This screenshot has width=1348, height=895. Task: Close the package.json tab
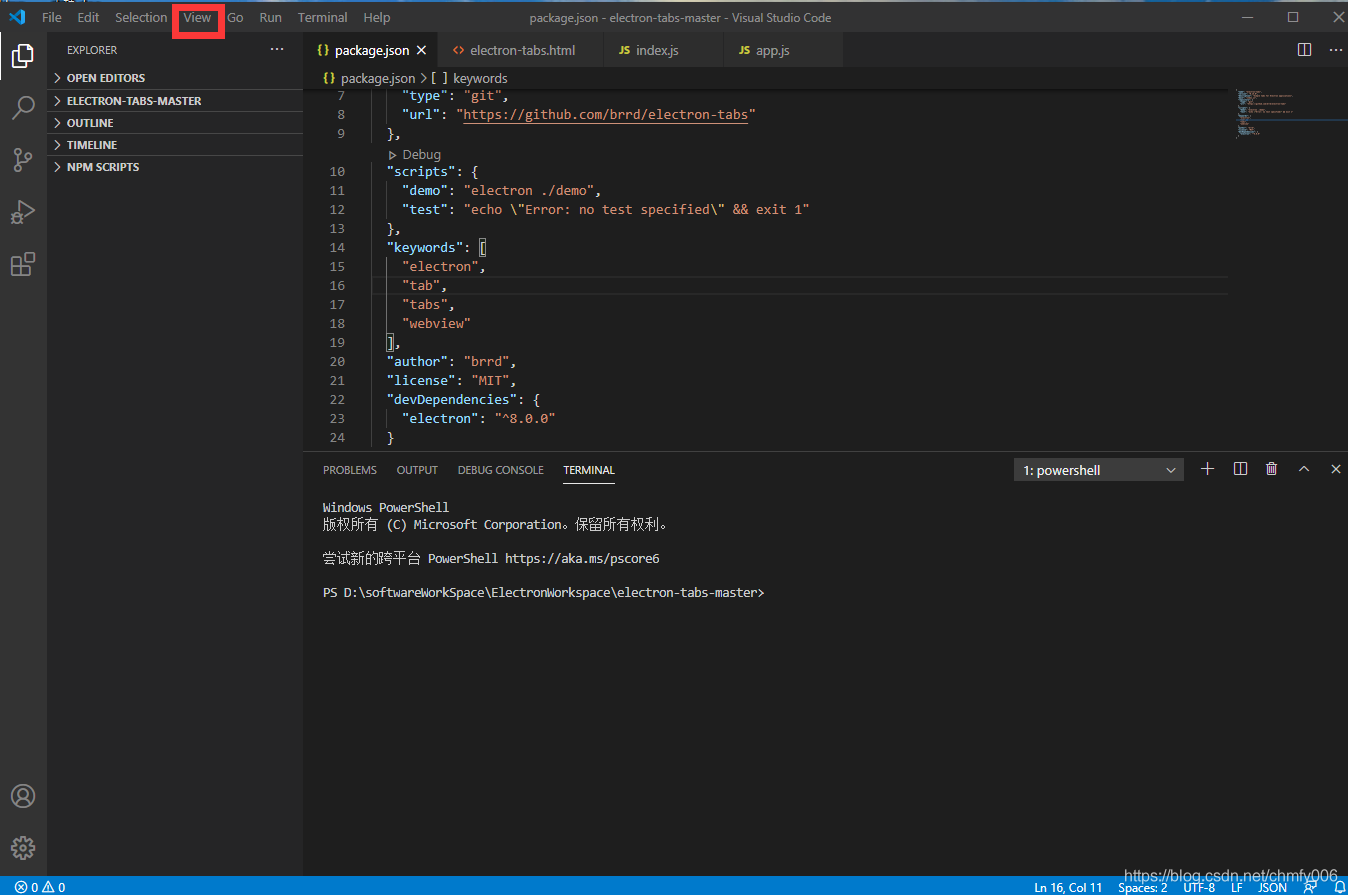click(422, 50)
